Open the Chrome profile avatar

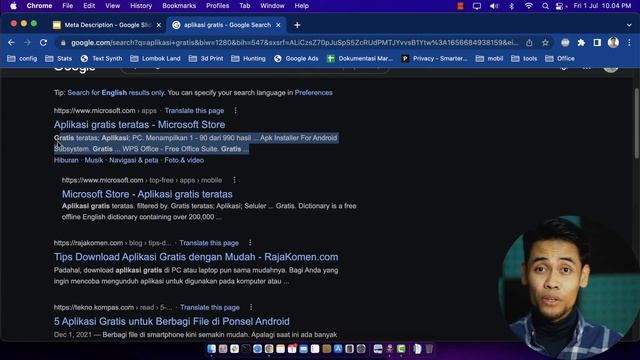613,43
